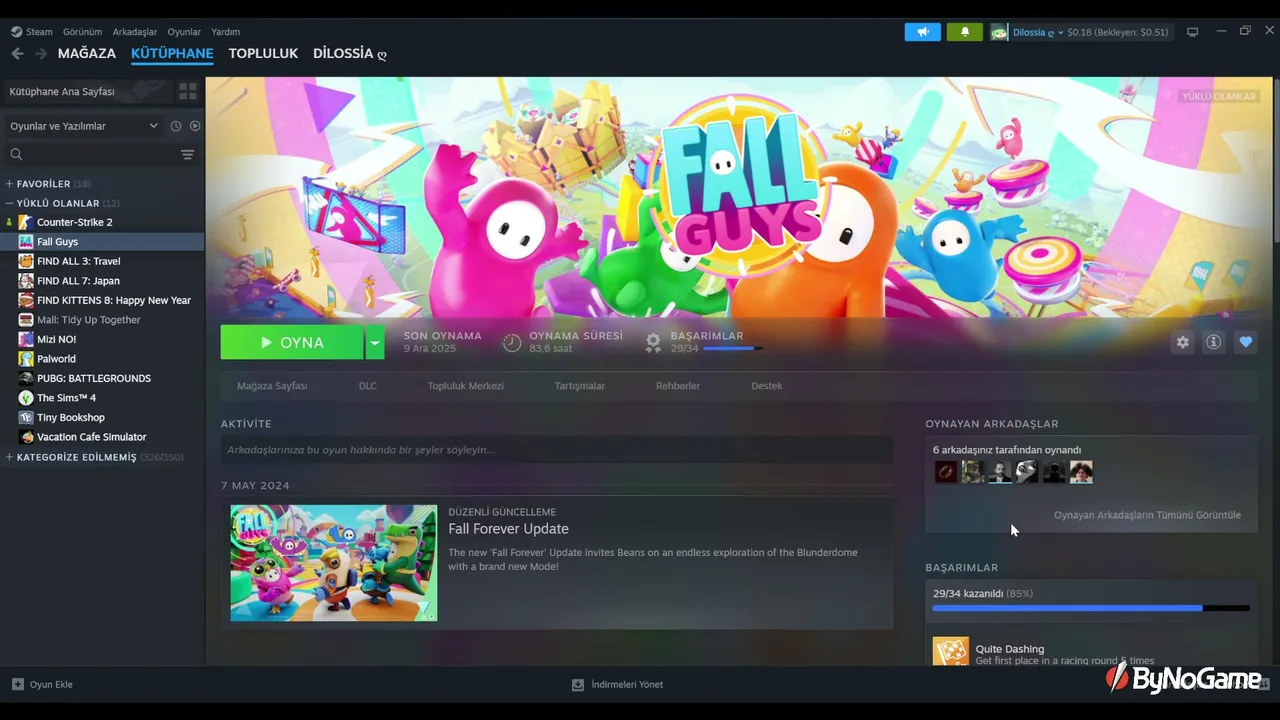Open the Görünüm menu

point(82,32)
